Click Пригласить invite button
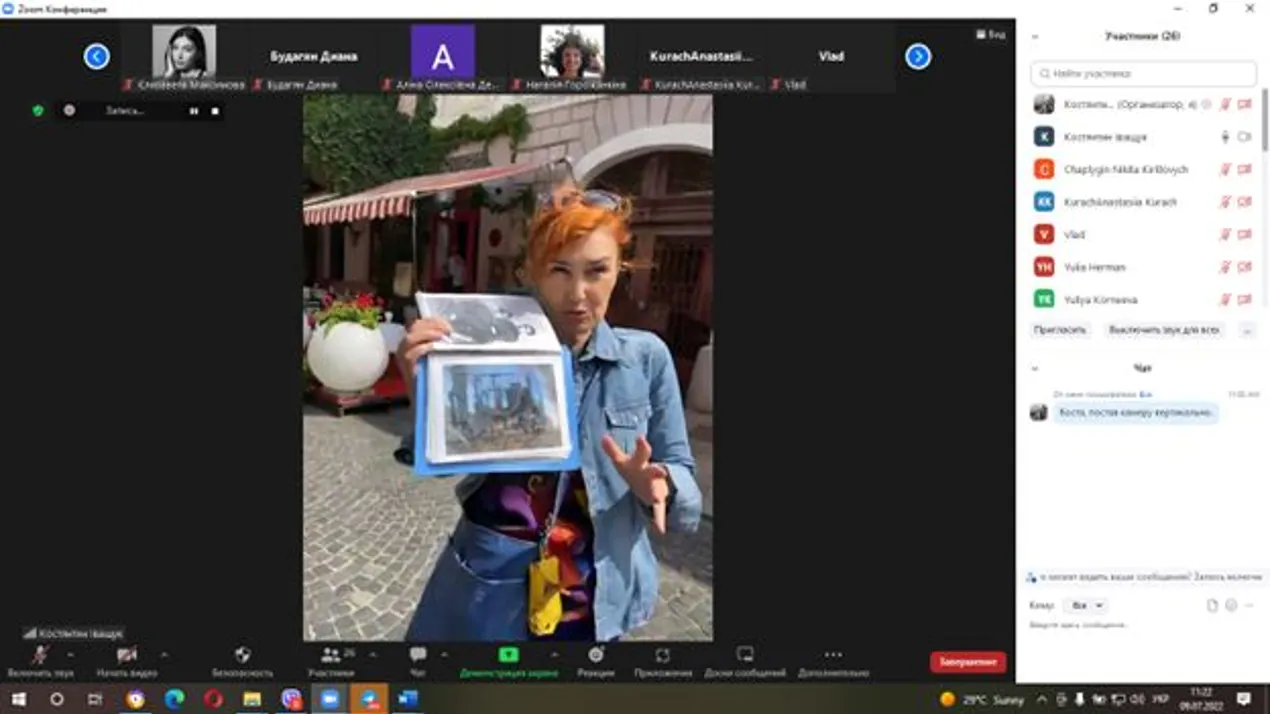Screen dimensions: 1270x714 coord(1060,330)
